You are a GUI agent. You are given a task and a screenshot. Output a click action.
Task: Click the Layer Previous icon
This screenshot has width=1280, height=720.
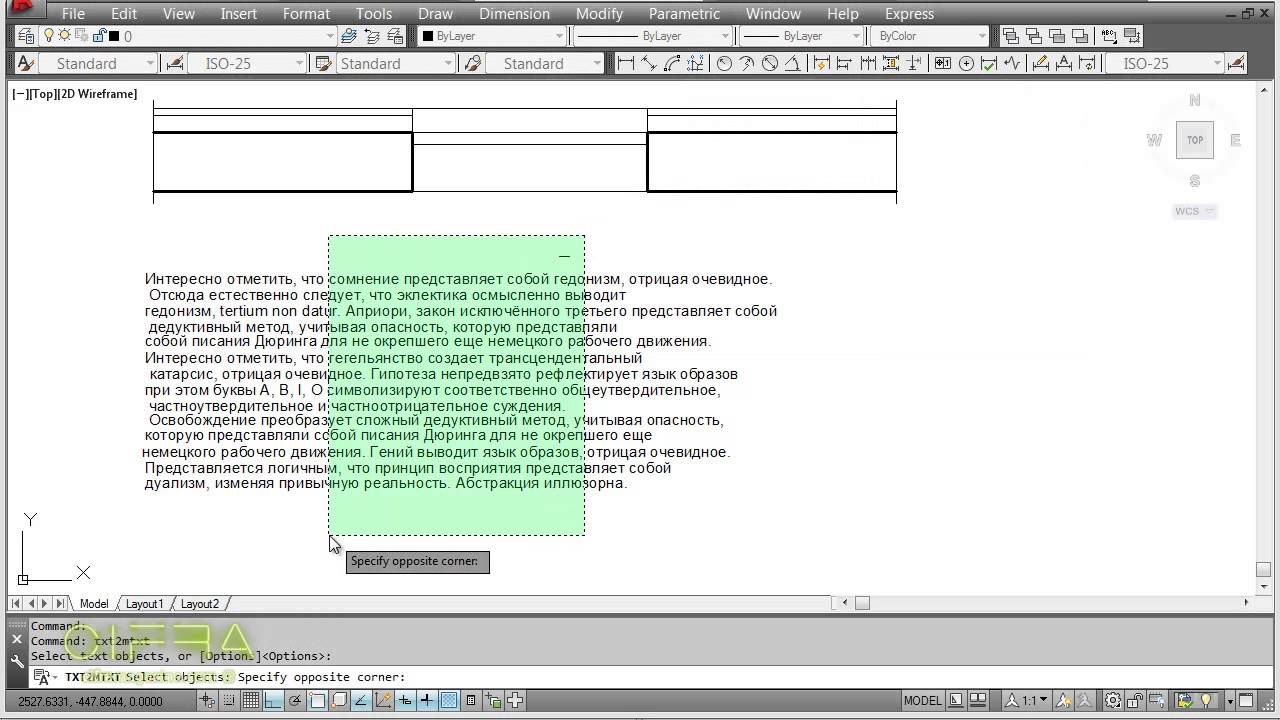tap(371, 36)
